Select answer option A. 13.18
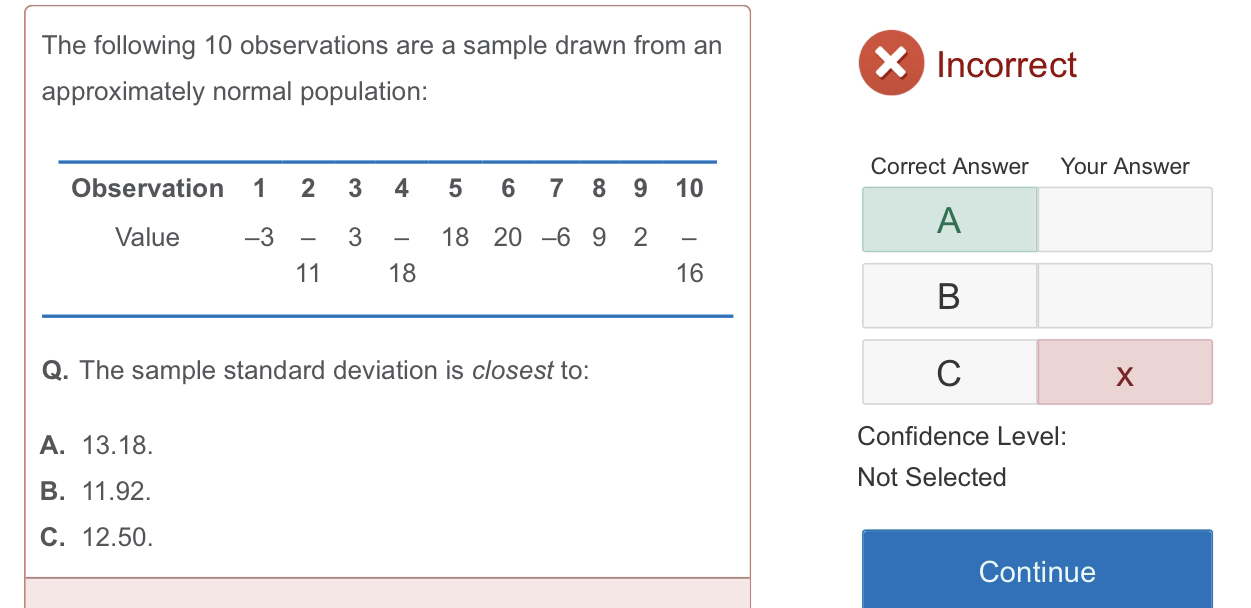 (x=98, y=445)
